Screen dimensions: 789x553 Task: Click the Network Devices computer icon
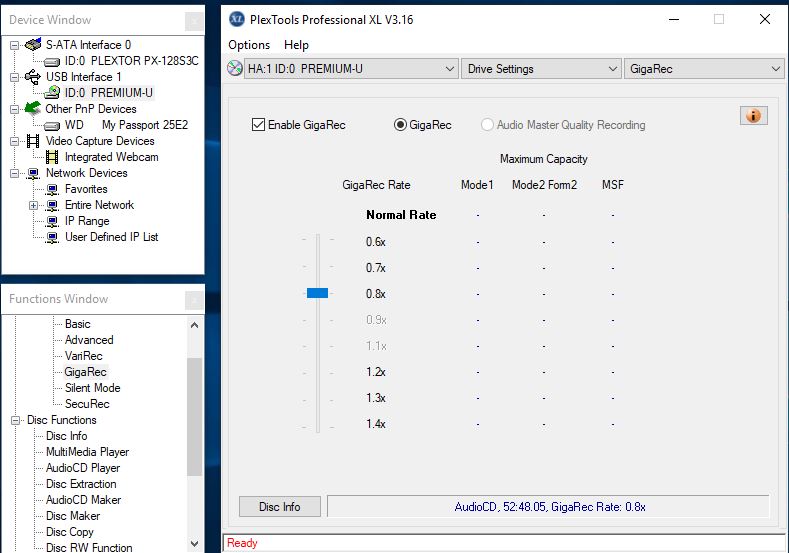click(33, 173)
